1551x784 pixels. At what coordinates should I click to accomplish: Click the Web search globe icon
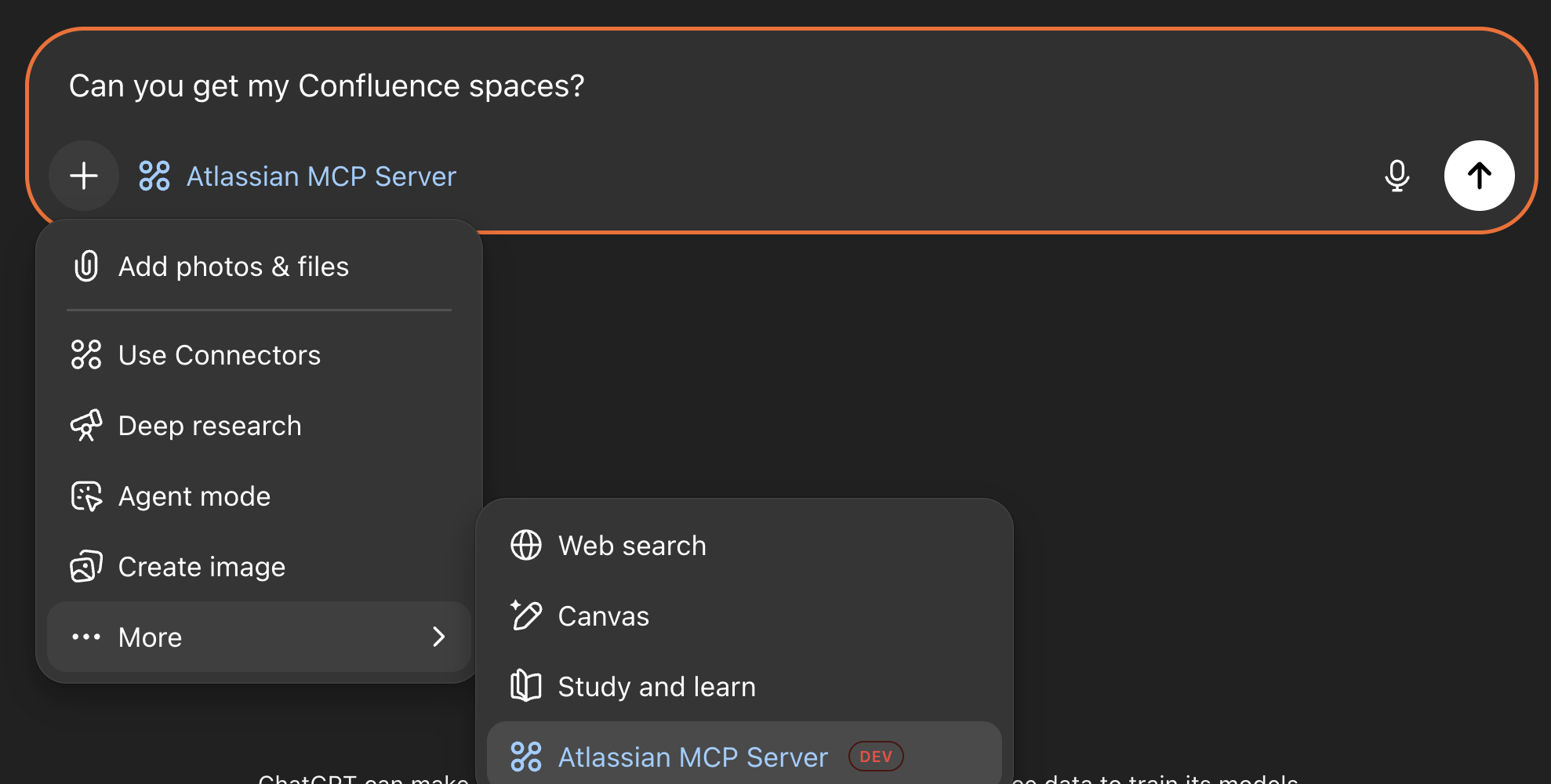(526, 546)
